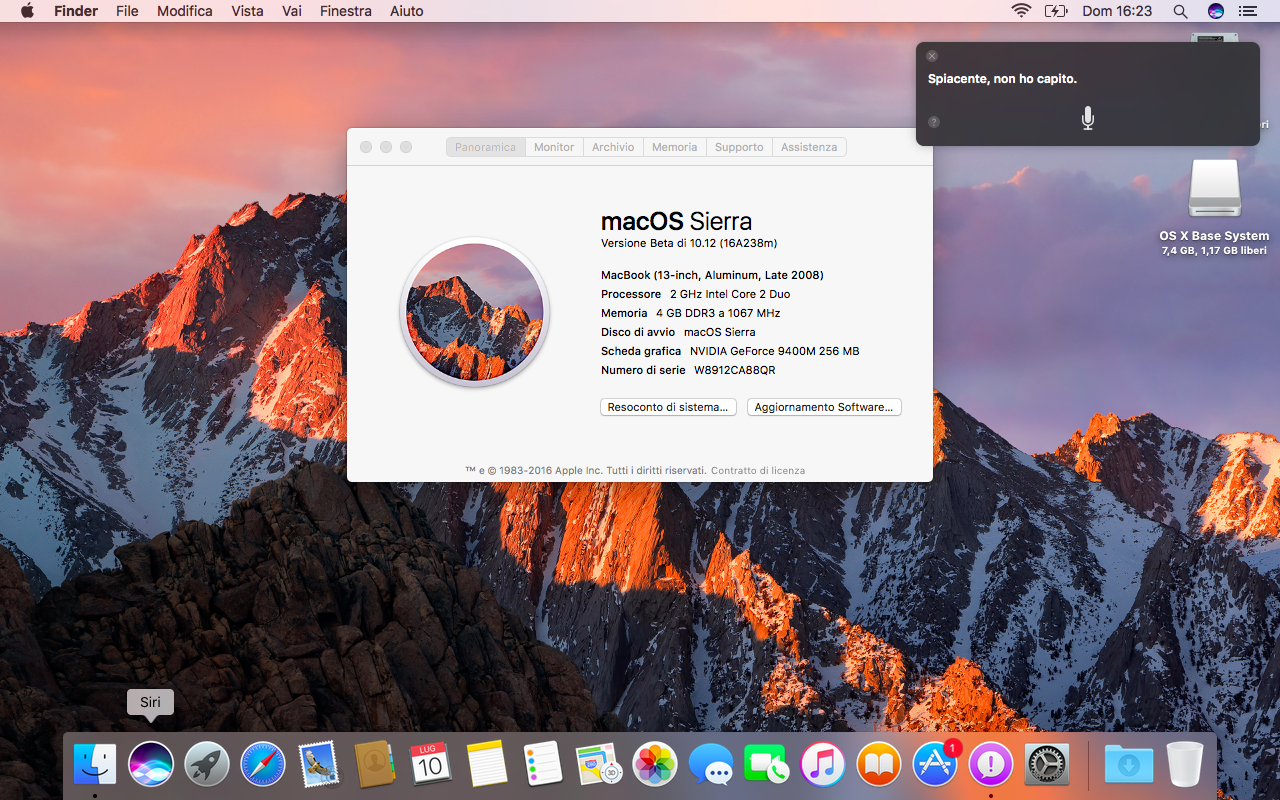
Task: Open the Wi-Fi status menu
Action: (1021, 11)
